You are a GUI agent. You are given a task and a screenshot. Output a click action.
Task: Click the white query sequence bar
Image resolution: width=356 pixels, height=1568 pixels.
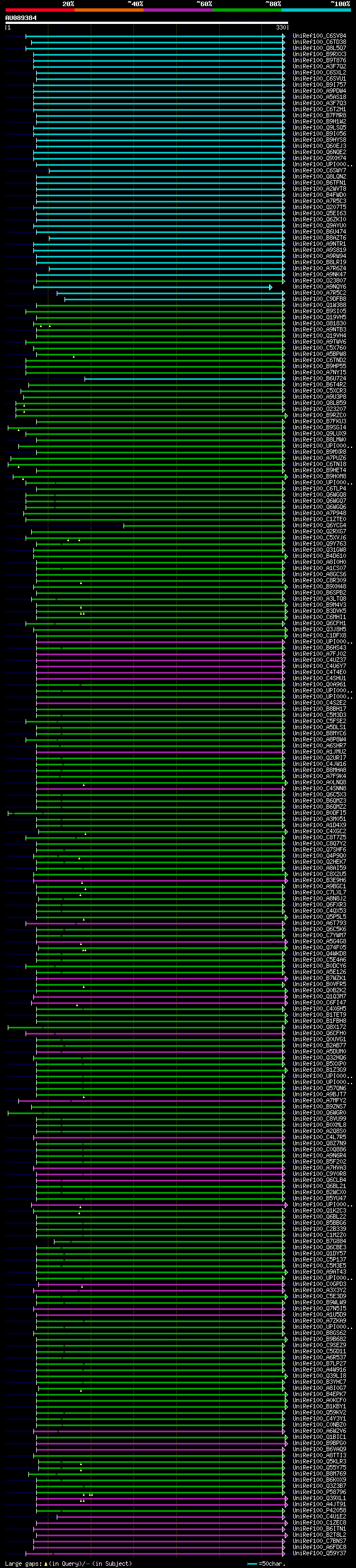(146, 23)
